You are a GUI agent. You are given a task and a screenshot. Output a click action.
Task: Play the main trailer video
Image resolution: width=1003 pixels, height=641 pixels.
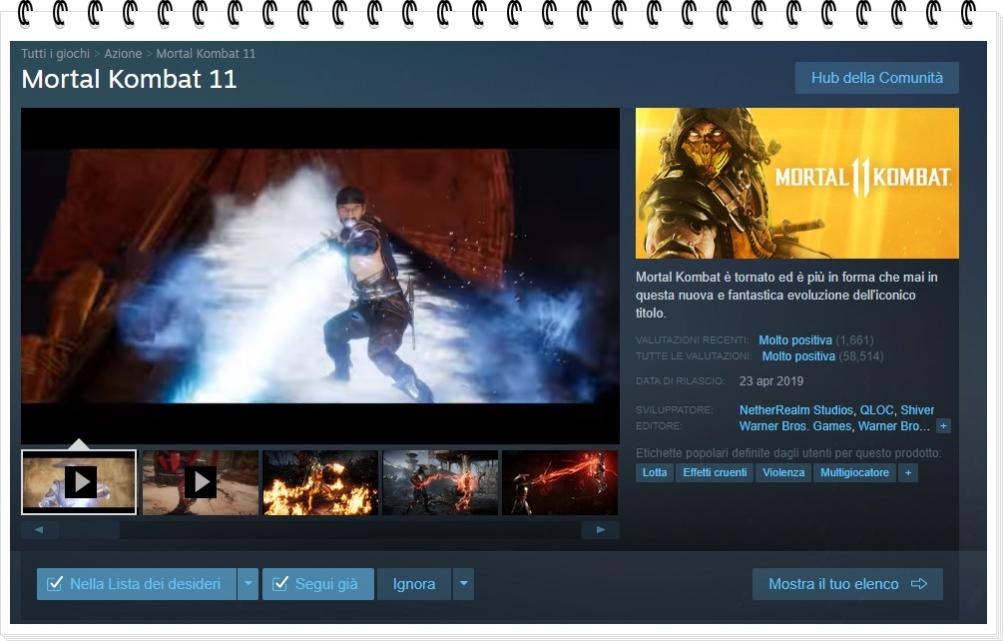click(x=320, y=277)
